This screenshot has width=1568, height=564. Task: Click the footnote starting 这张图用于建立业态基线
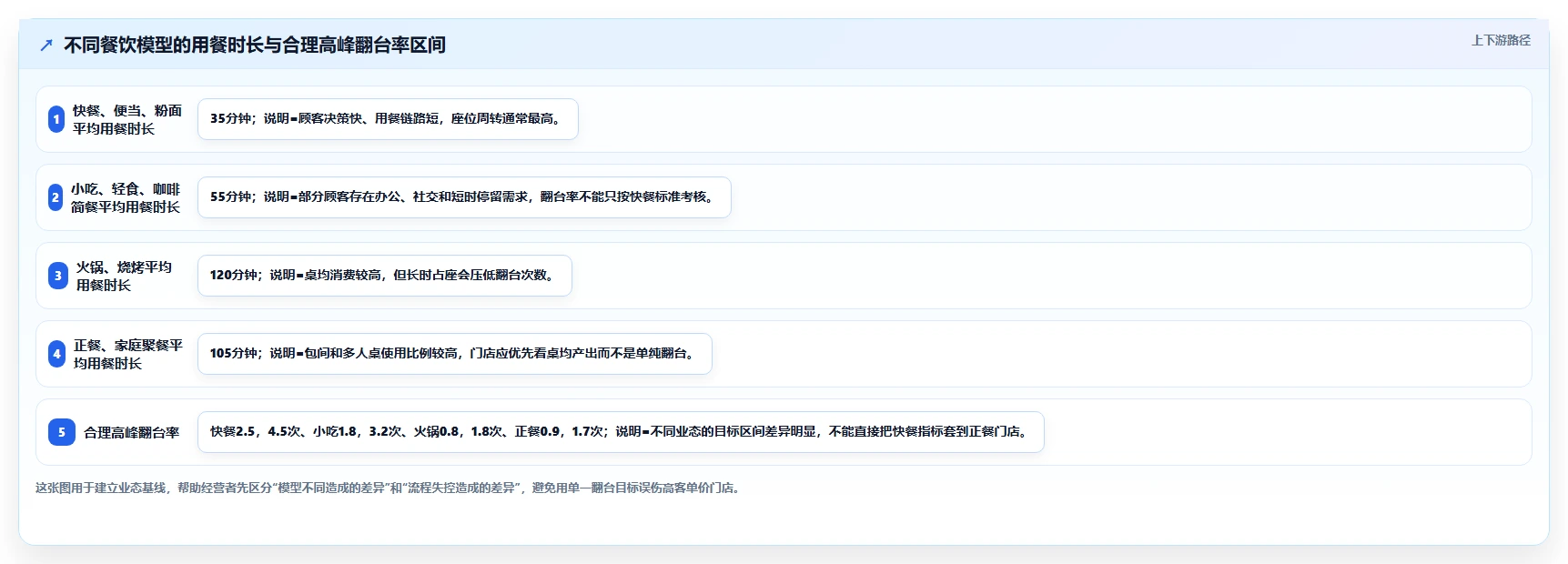pos(389,488)
